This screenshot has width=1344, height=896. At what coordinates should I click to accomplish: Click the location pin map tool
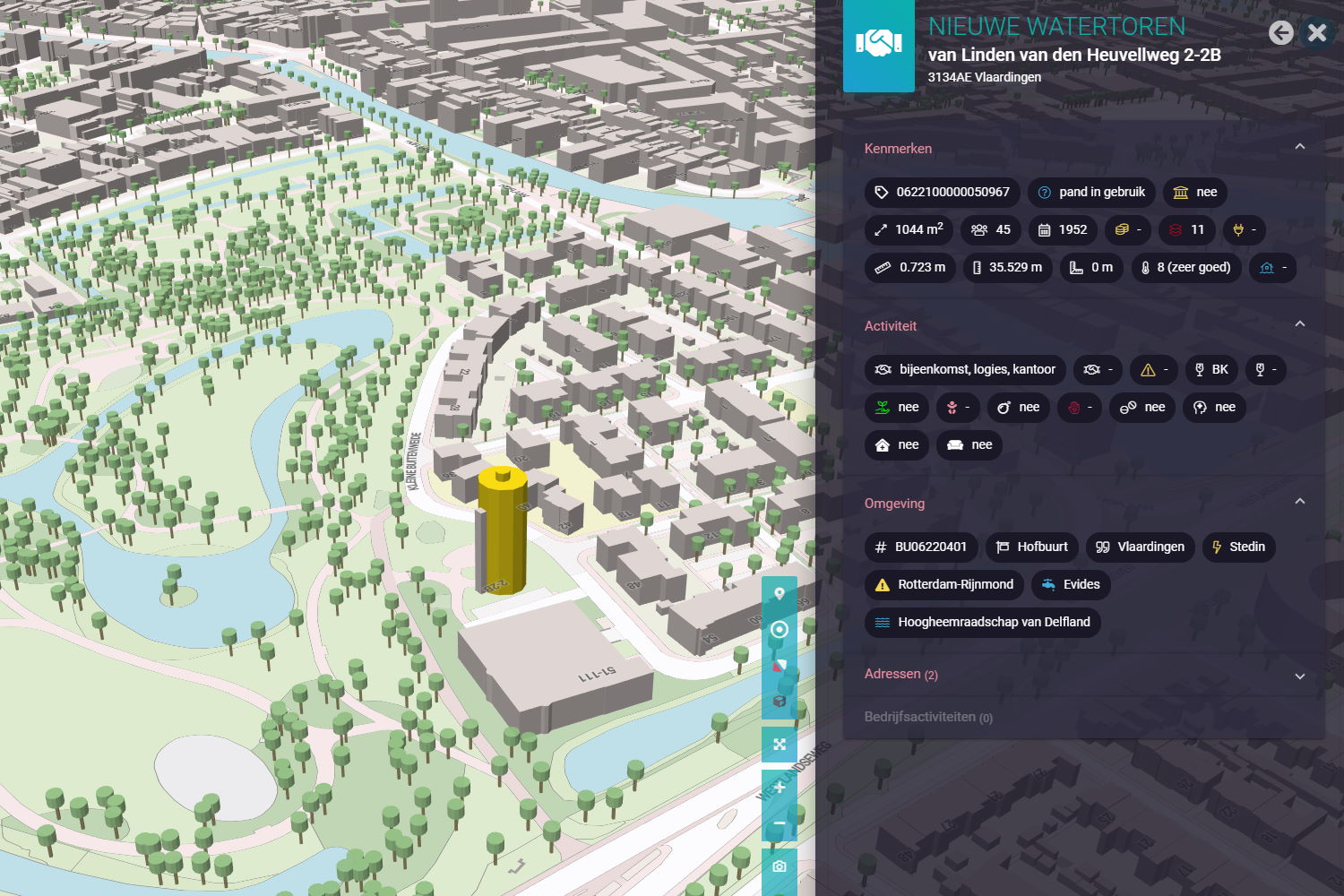click(780, 594)
